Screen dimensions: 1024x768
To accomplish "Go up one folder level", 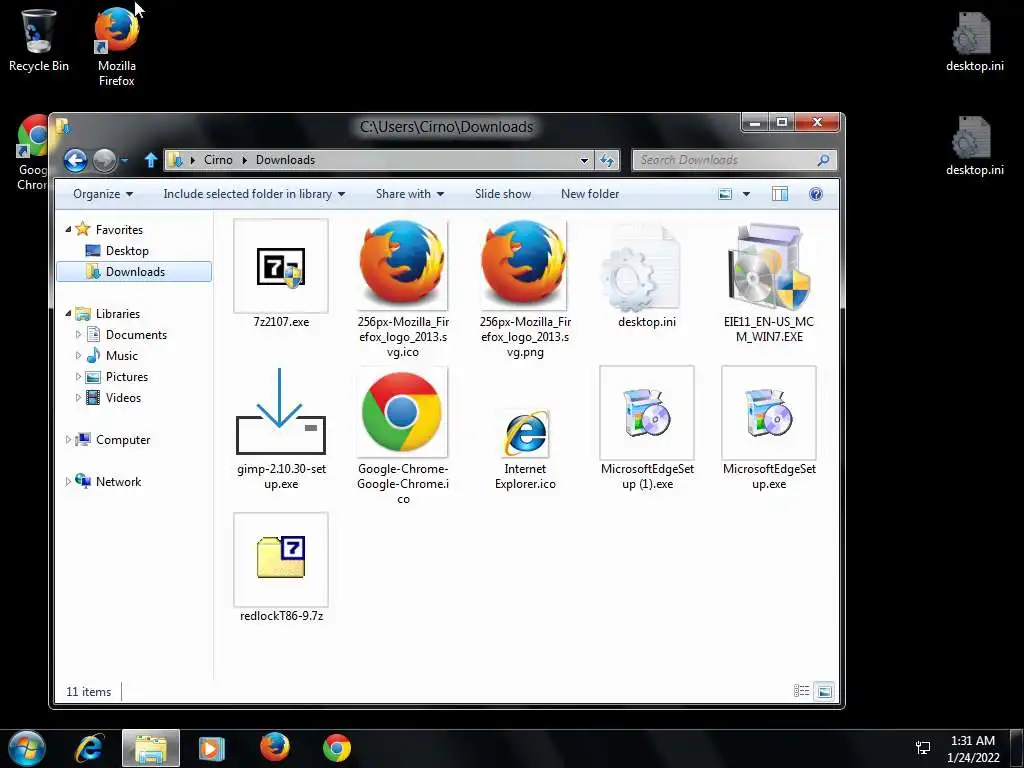I will [x=151, y=160].
